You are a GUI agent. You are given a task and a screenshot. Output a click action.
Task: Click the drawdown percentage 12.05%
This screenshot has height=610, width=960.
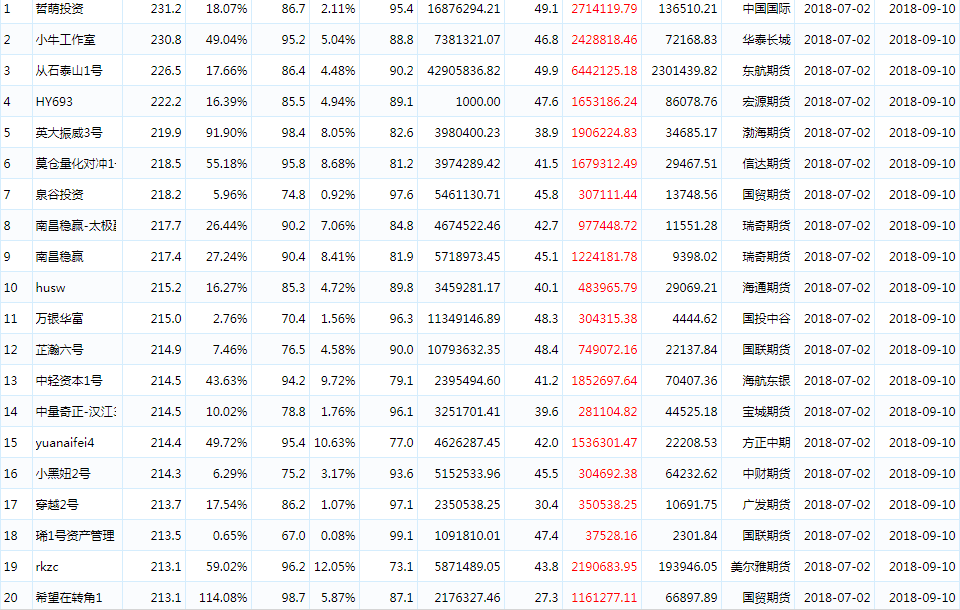click(x=335, y=567)
